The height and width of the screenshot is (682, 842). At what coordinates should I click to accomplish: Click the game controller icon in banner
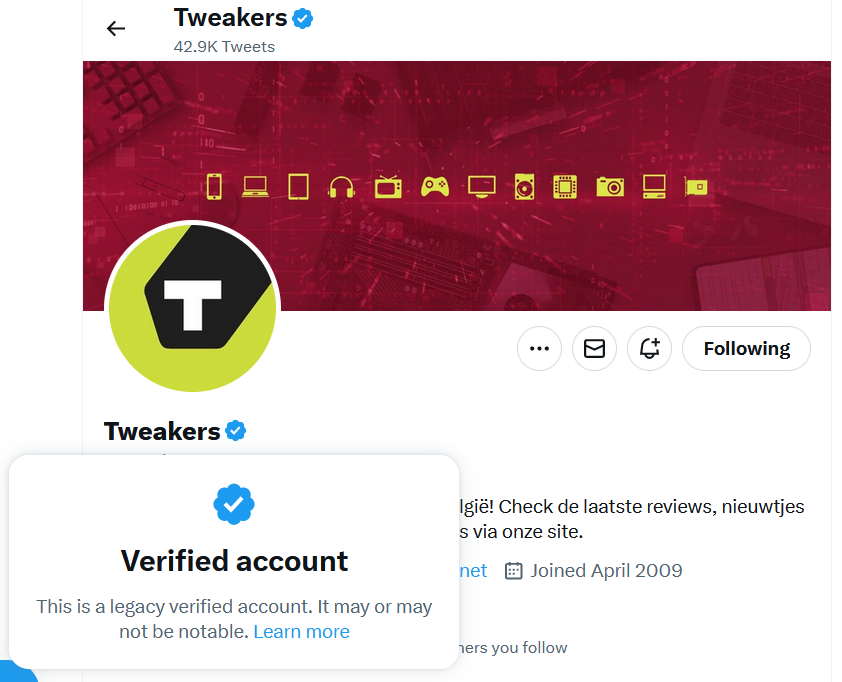434,186
